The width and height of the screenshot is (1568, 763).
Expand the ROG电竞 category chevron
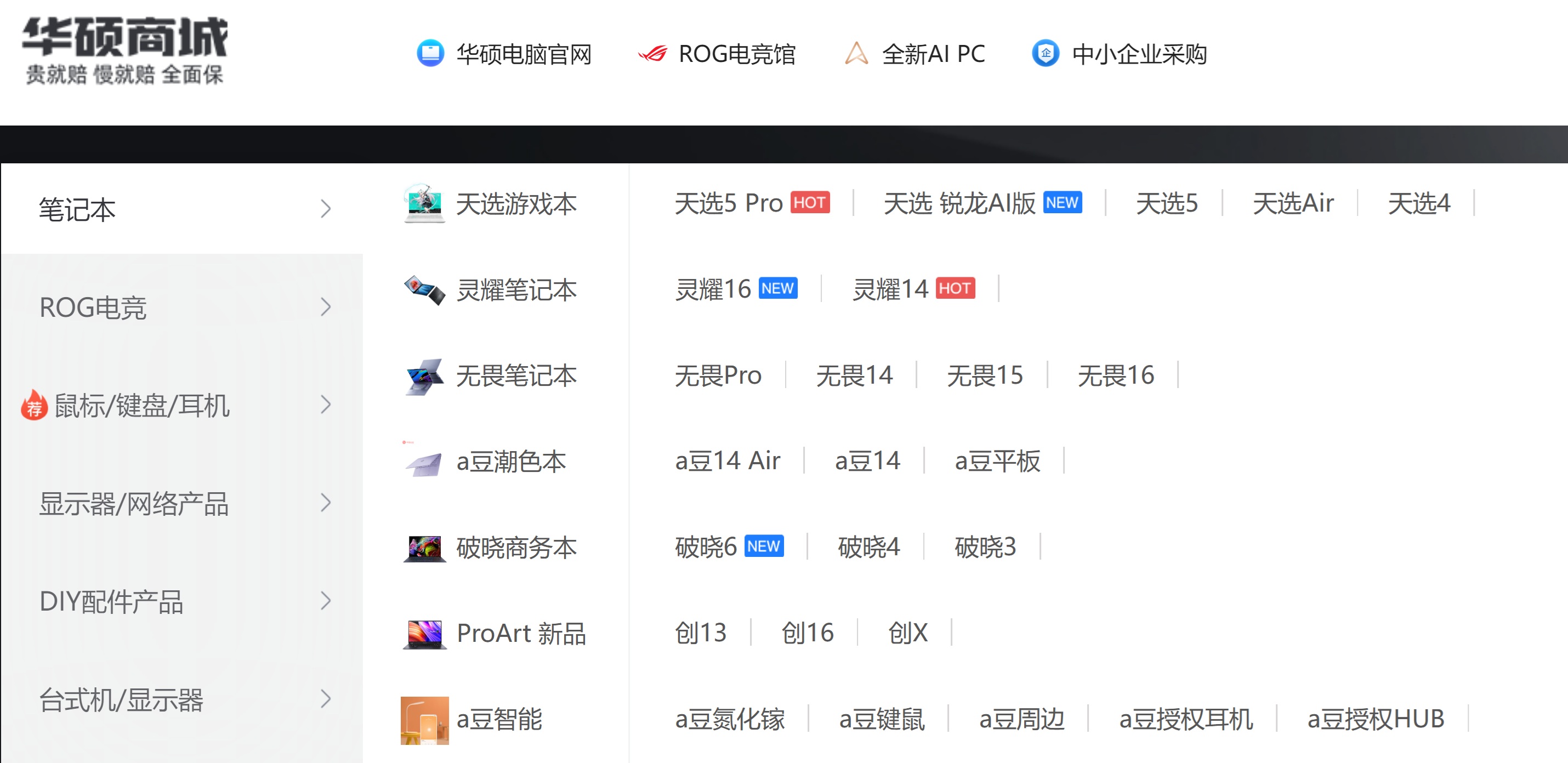point(326,306)
